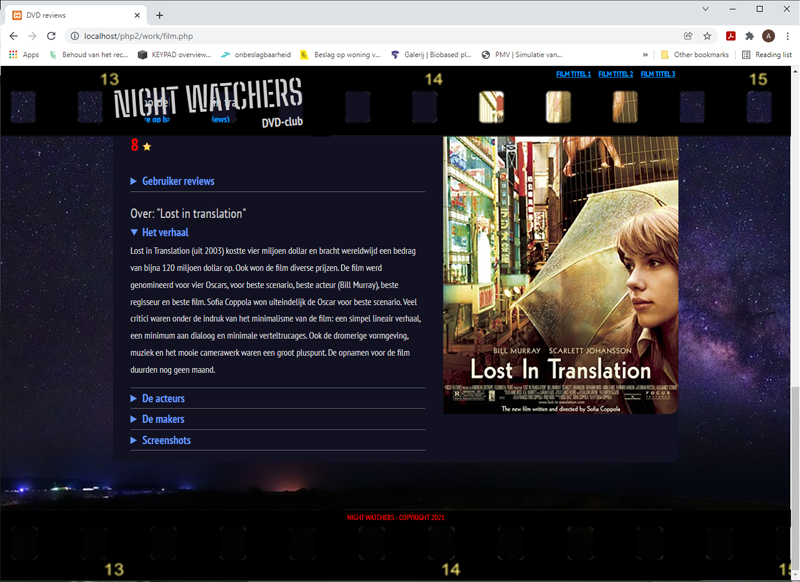Open the profile avatar menu
This screenshot has height=582, width=800.
point(768,36)
